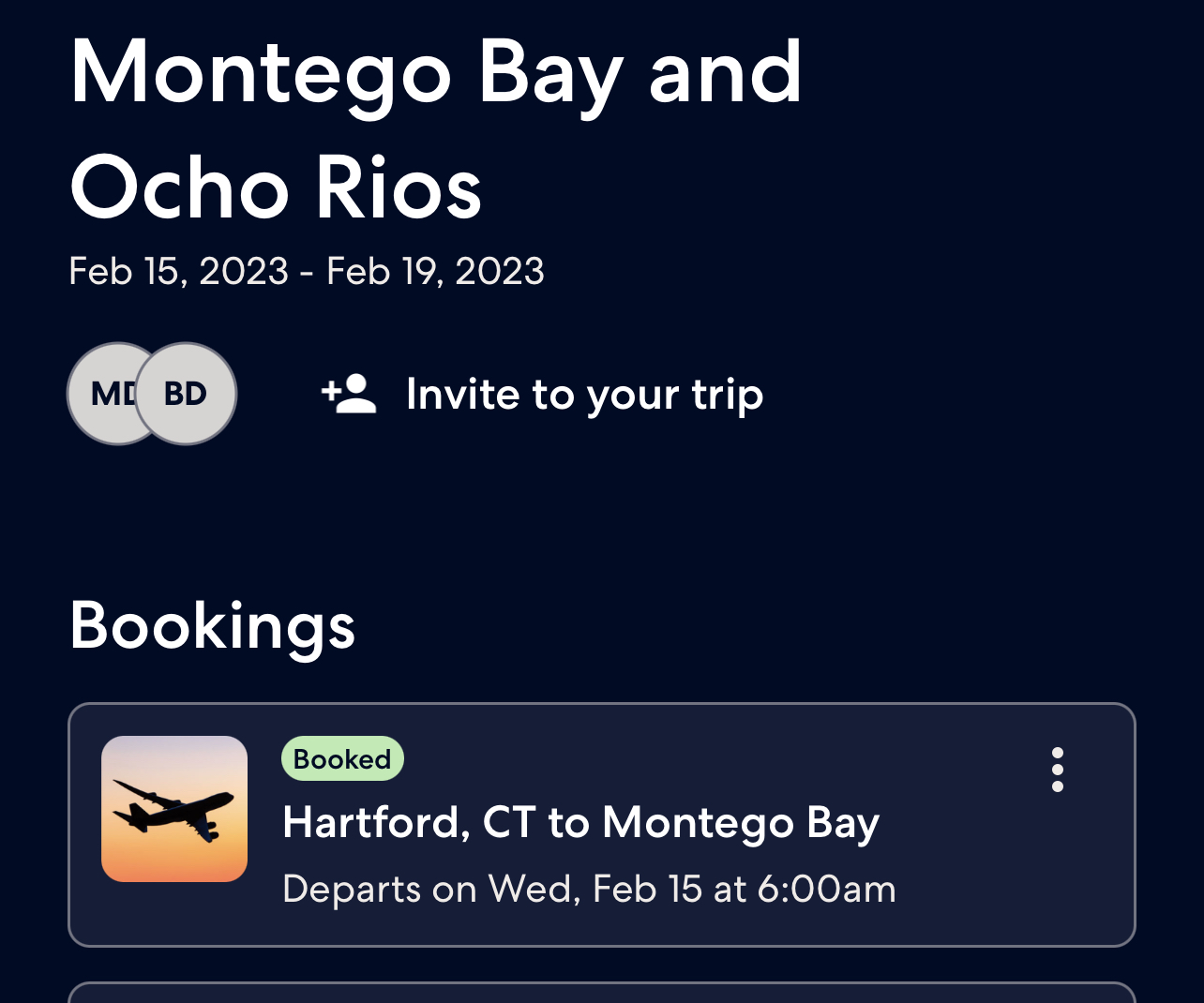Screen dimensions: 1204x1003
Task: Click the MD traveler avatar
Action: point(105,394)
